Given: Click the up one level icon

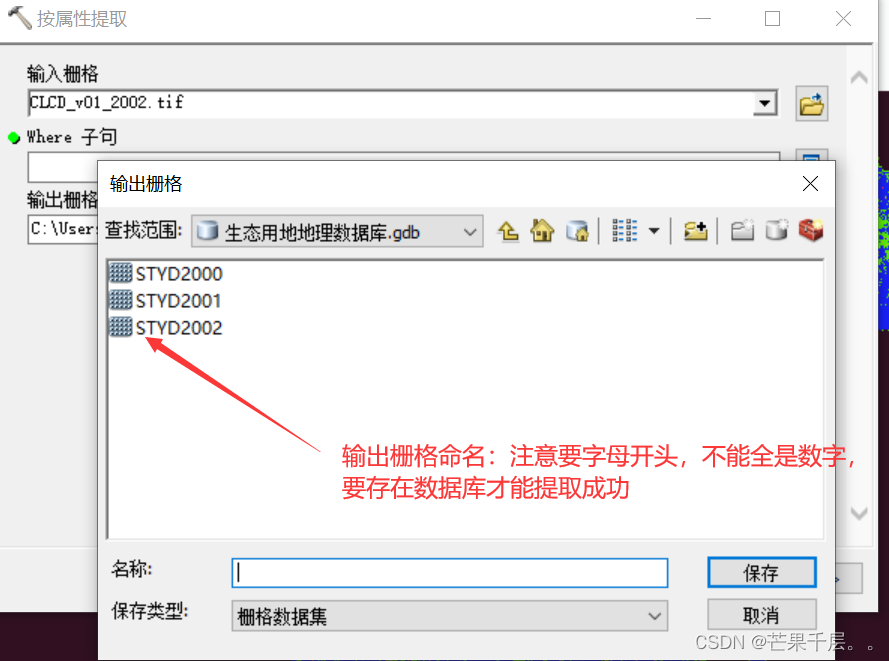Looking at the screenshot, I should click(x=508, y=231).
